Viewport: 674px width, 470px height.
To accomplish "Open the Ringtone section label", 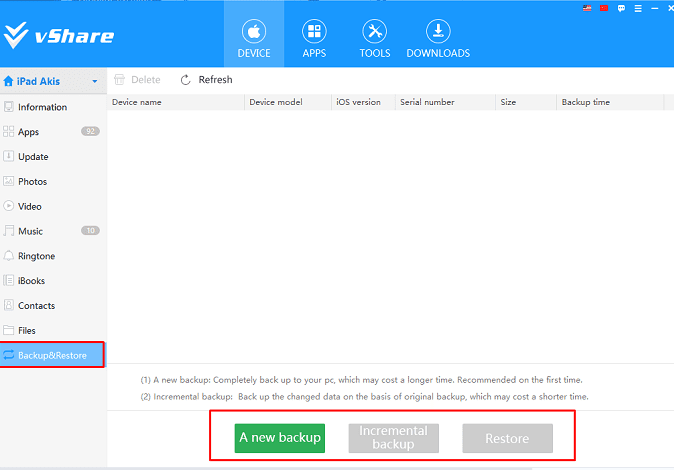I will coord(37,256).
